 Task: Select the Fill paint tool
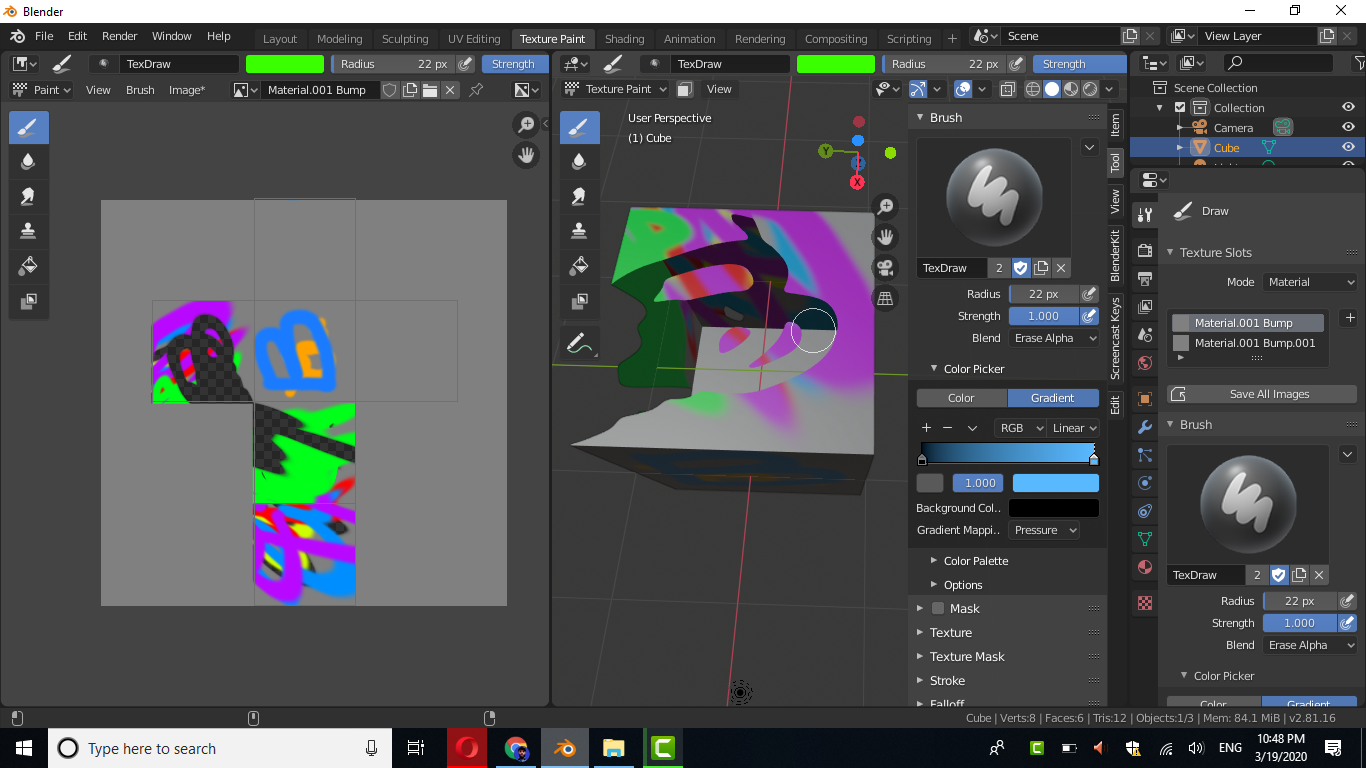click(579, 266)
